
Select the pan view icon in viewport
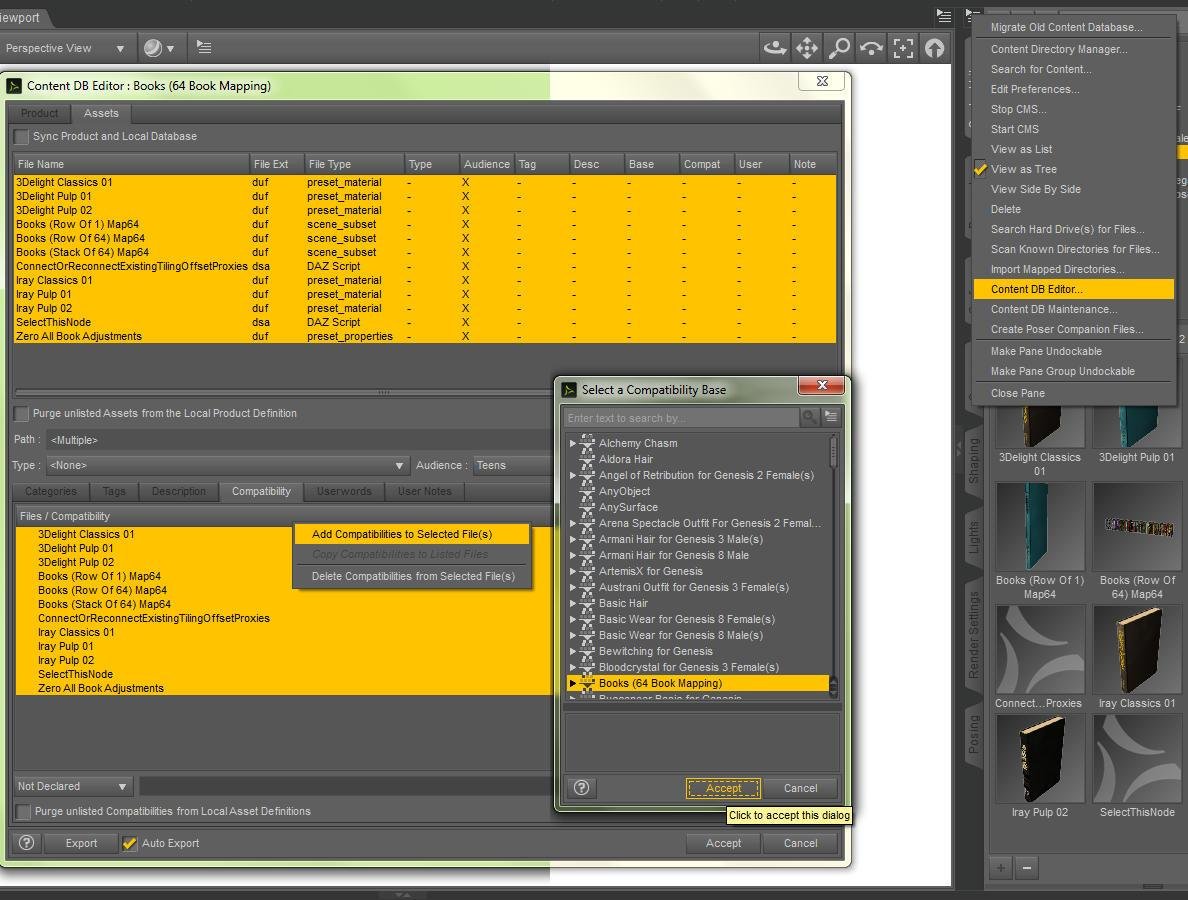pos(806,48)
